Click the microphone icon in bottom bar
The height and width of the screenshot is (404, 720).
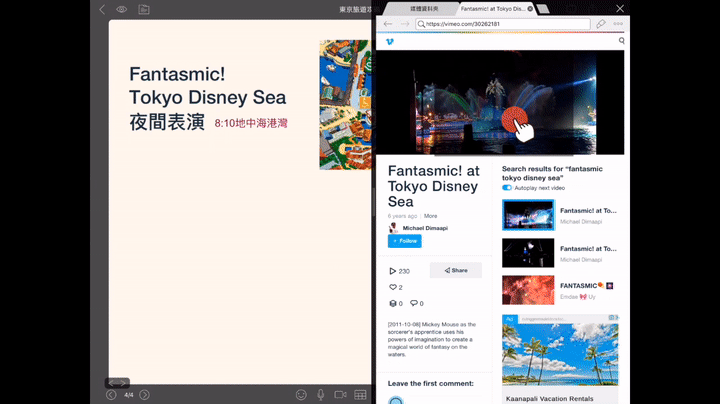(321, 395)
